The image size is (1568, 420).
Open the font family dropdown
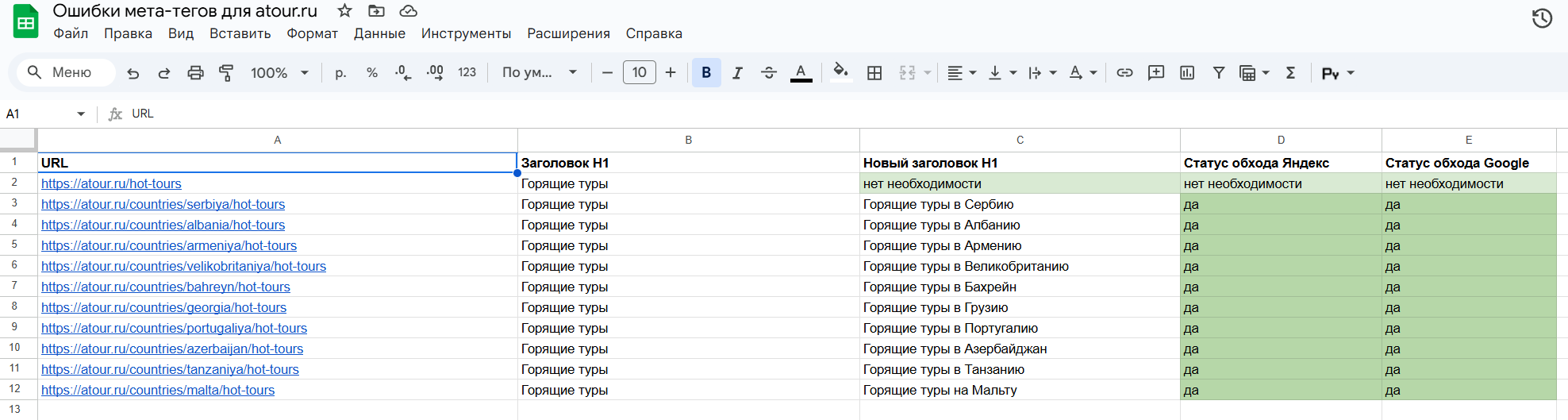[x=540, y=73]
